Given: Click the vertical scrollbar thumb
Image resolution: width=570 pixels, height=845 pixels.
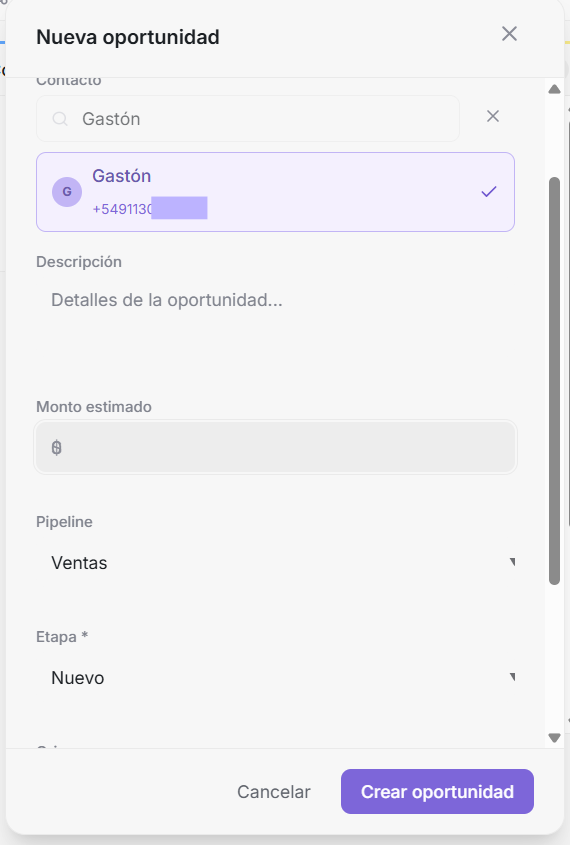Looking at the screenshot, I should (x=554, y=381).
